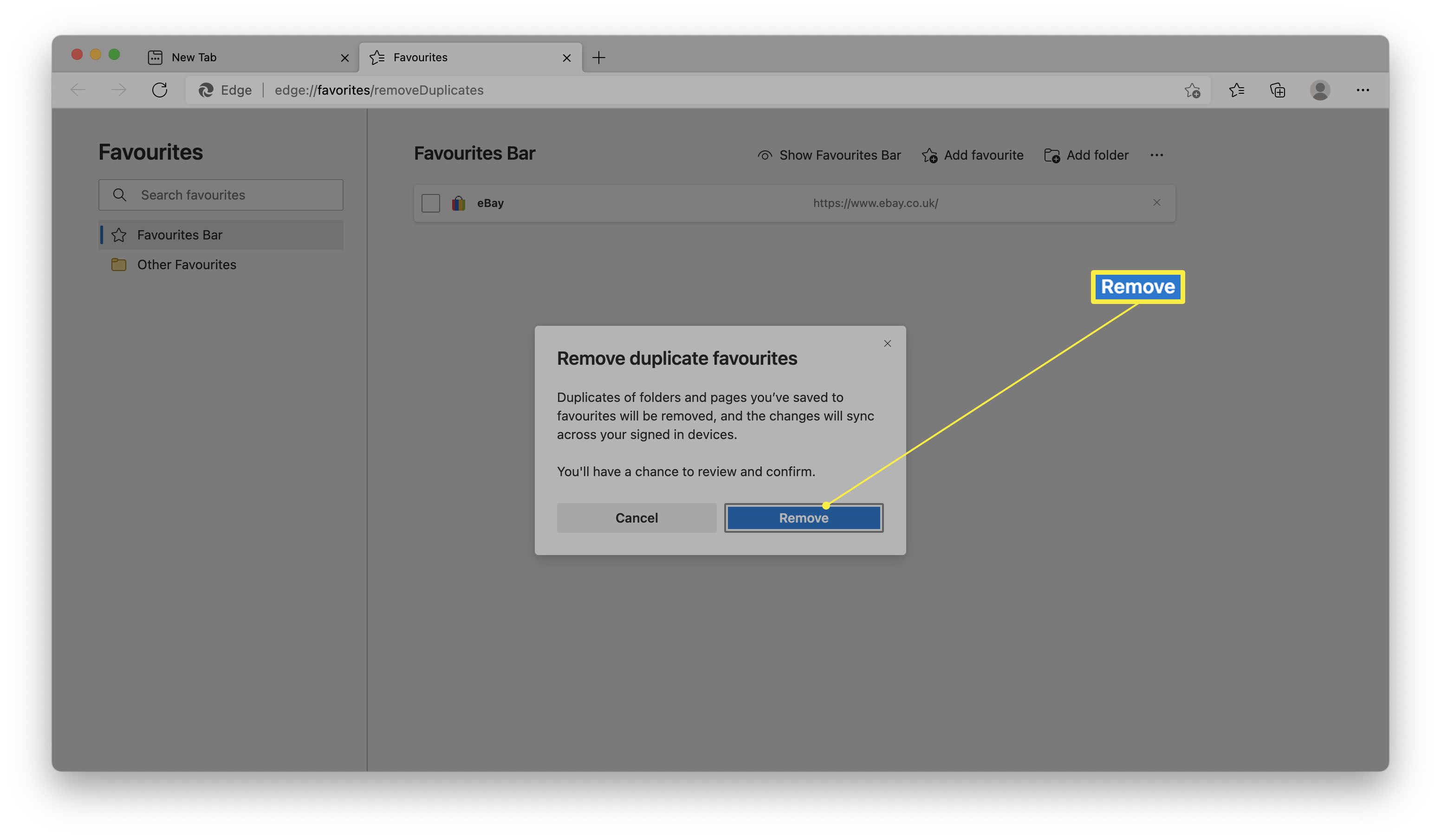Add this page to favourites star icon

1192,90
